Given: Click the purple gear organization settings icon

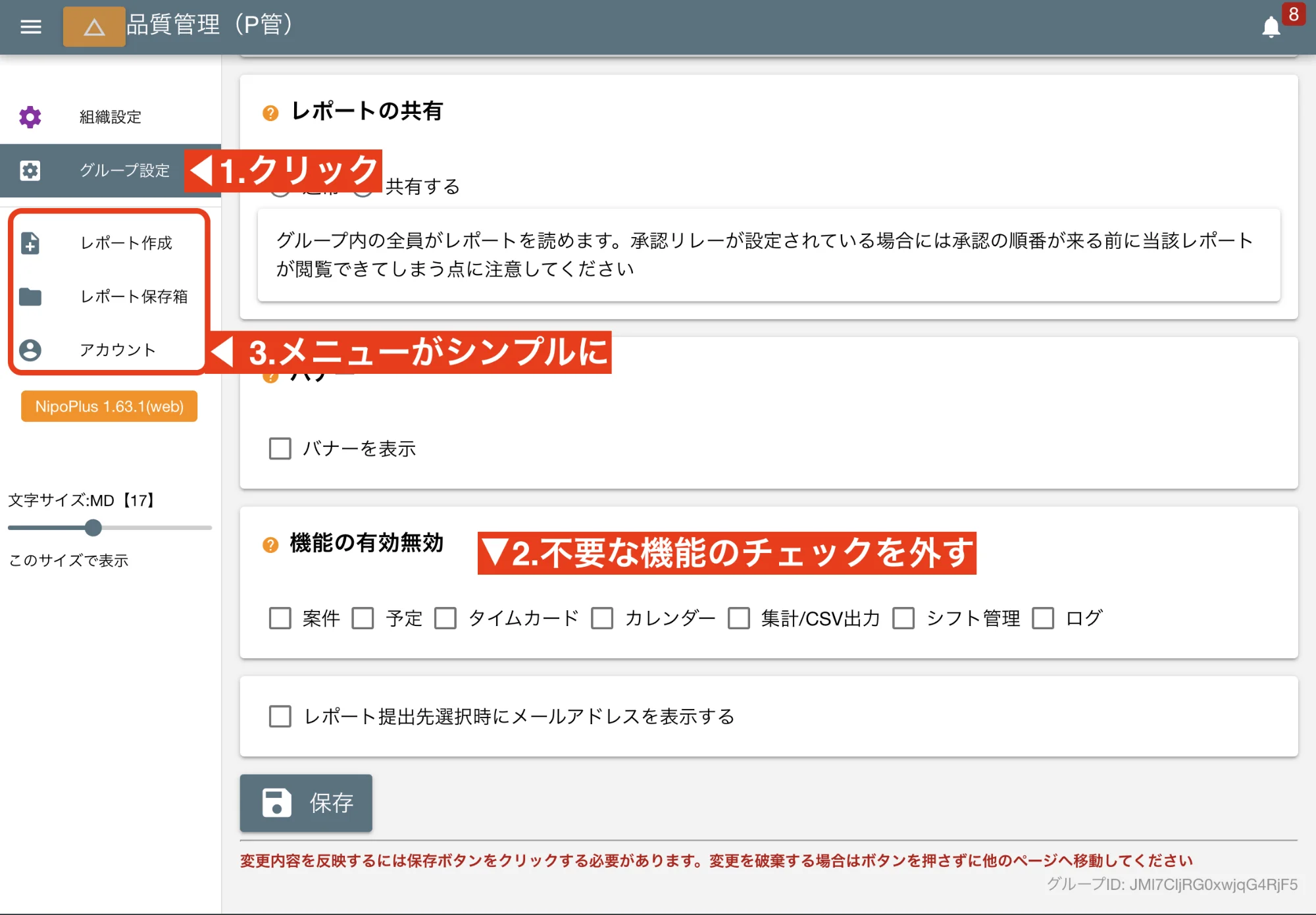Looking at the screenshot, I should pos(30,117).
